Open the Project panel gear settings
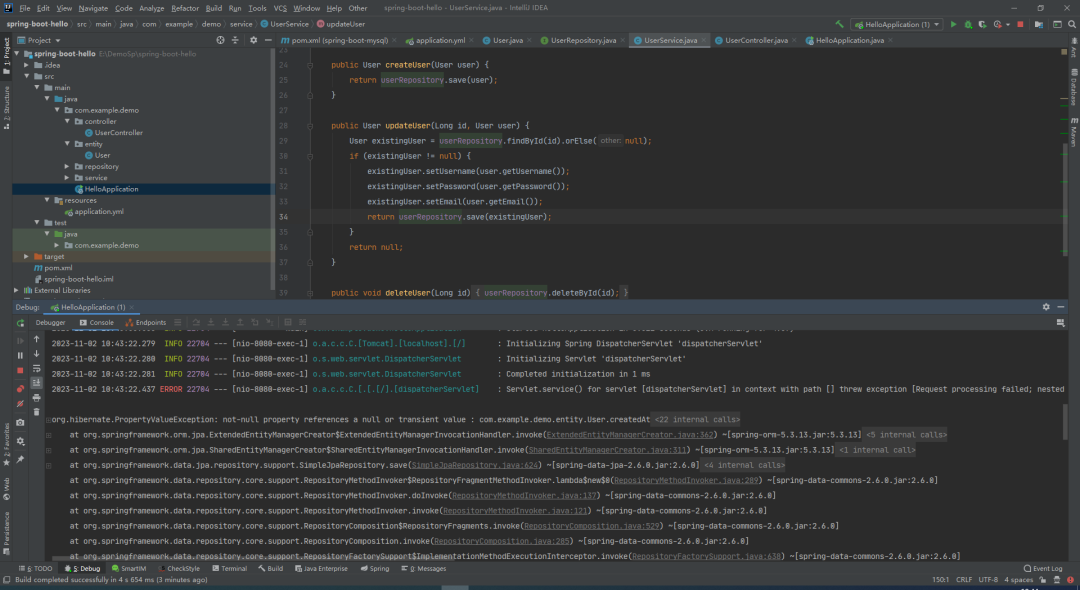This screenshot has width=1080, height=590. point(253,40)
